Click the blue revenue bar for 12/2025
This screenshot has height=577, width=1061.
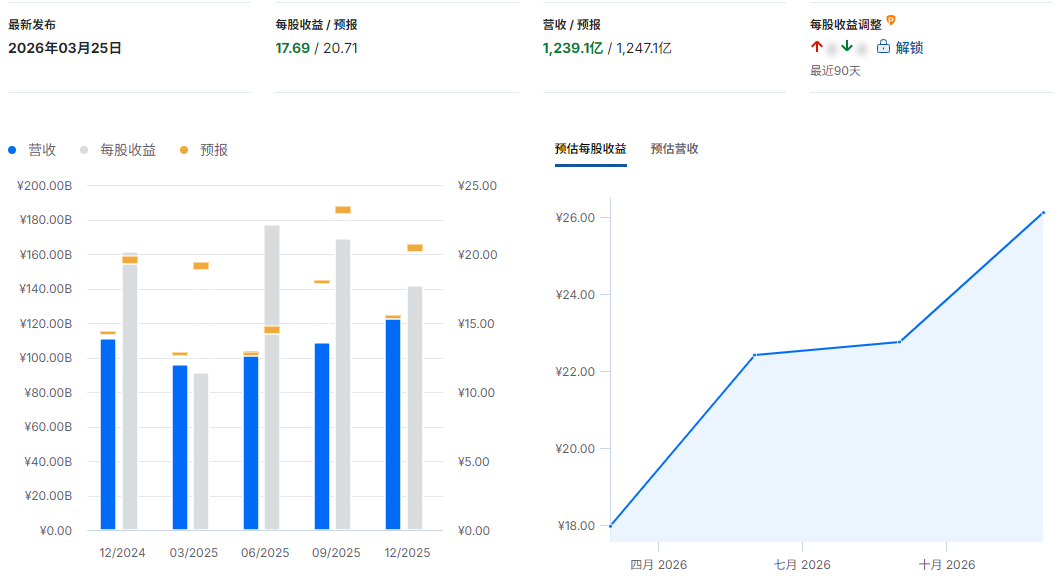point(391,420)
